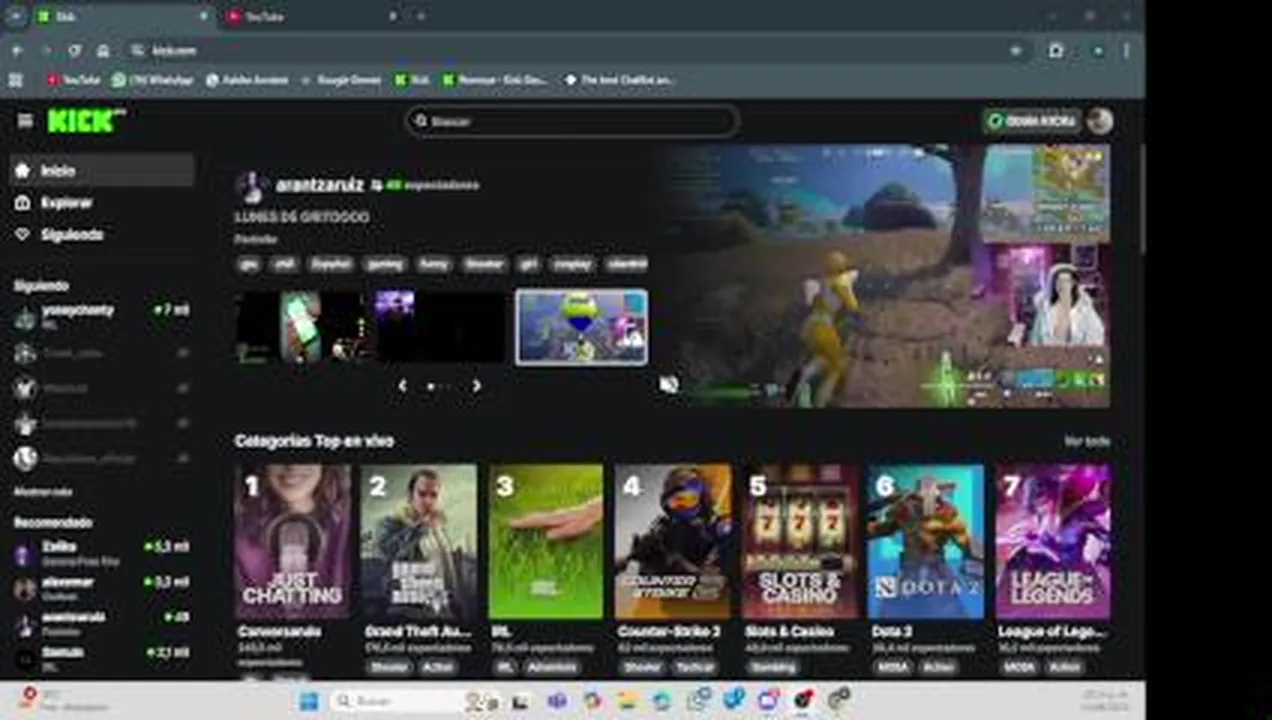Open the Counter-Strike 2 category card
Viewport: 1272px width, 720px height.
pos(673,541)
